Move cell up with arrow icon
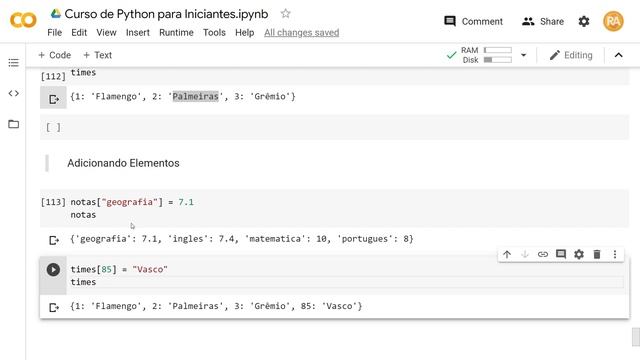The width and height of the screenshot is (640, 360). (x=507, y=254)
